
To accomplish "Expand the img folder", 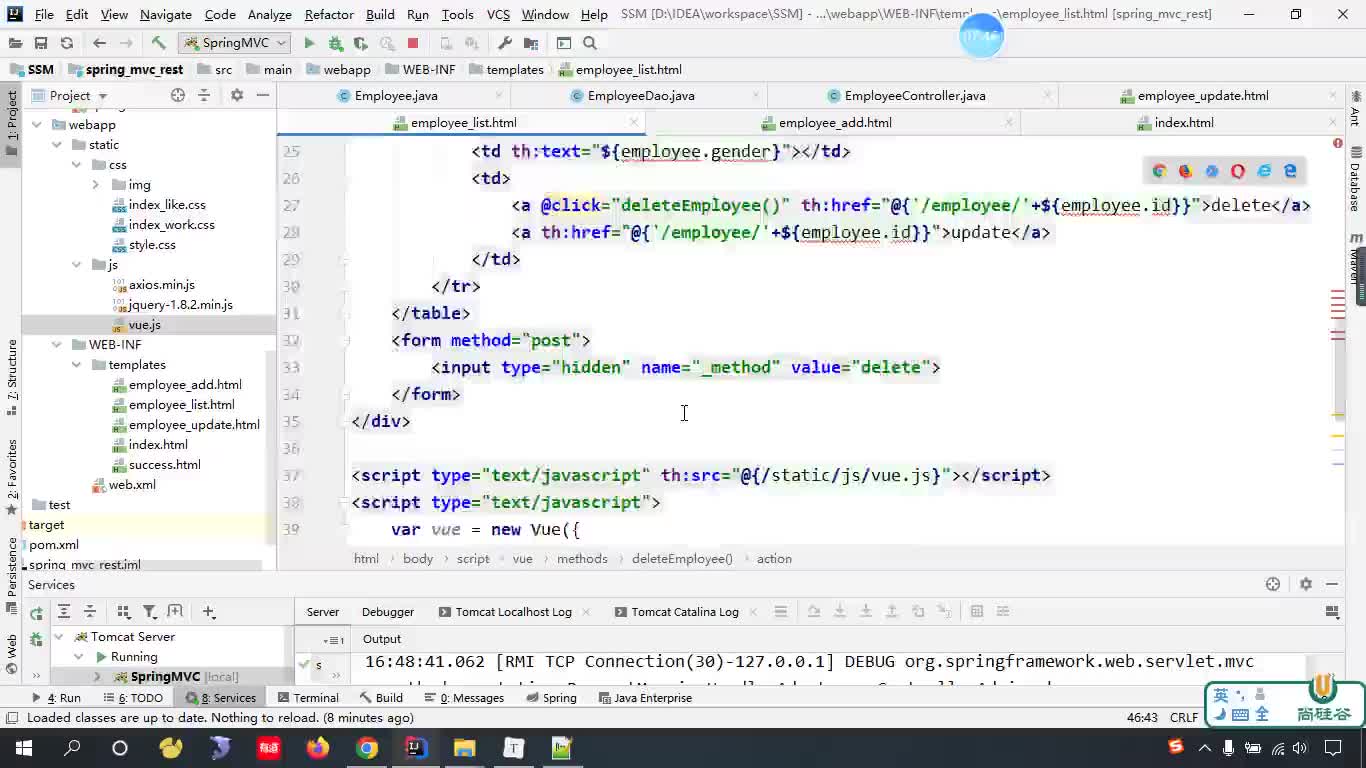I will (x=96, y=185).
